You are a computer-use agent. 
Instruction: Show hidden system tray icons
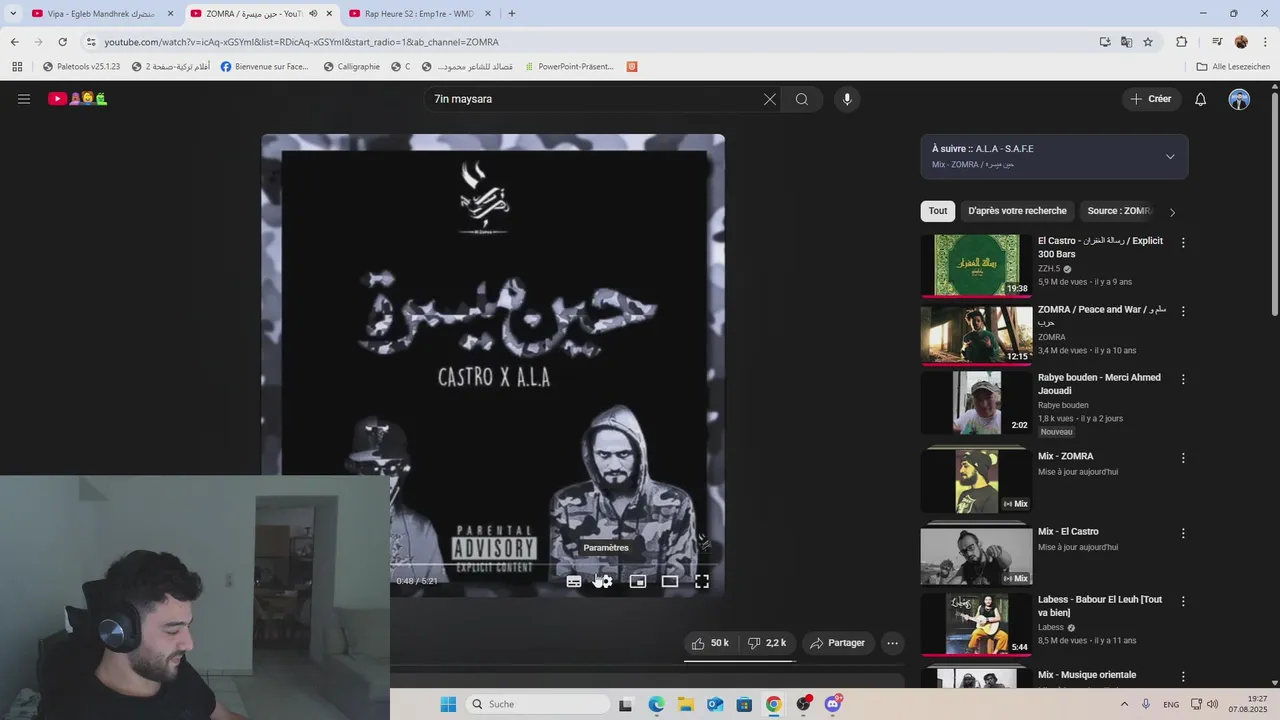(1124, 704)
